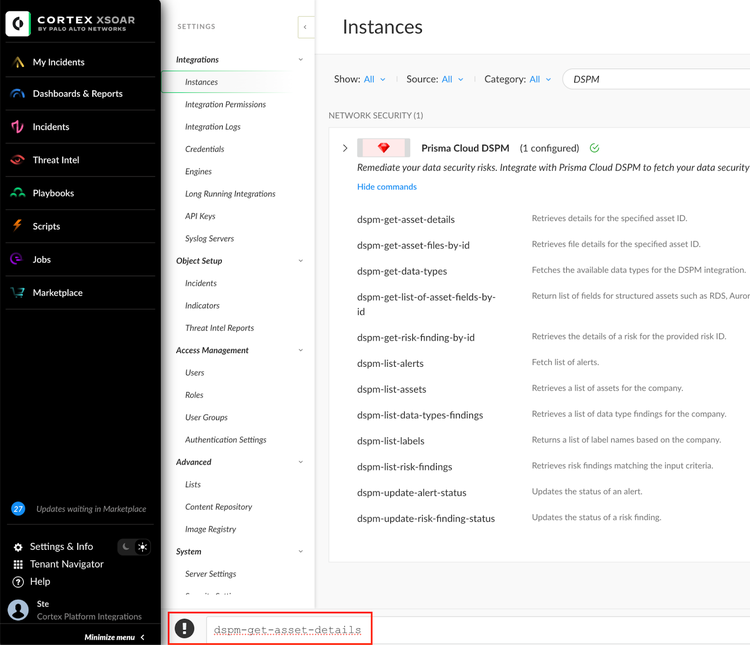
Task: Open Integration Logs settings
Action: (x=213, y=127)
